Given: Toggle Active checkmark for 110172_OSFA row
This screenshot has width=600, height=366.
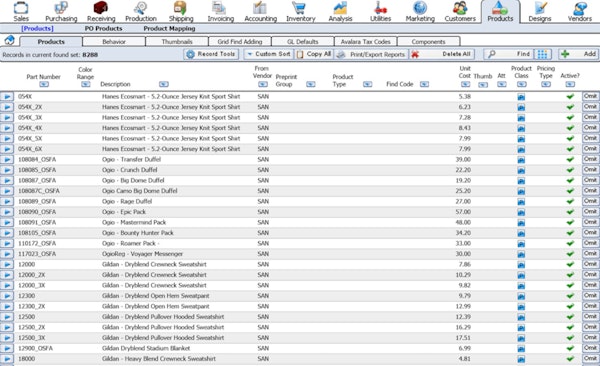Looking at the screenshot, I should tap(570, 243).
